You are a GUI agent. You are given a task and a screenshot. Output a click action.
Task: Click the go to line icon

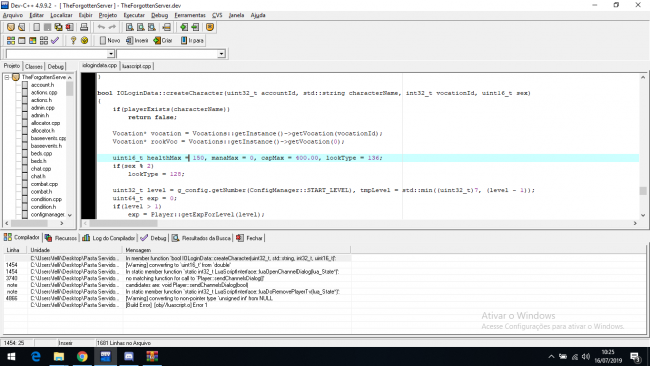167,27
